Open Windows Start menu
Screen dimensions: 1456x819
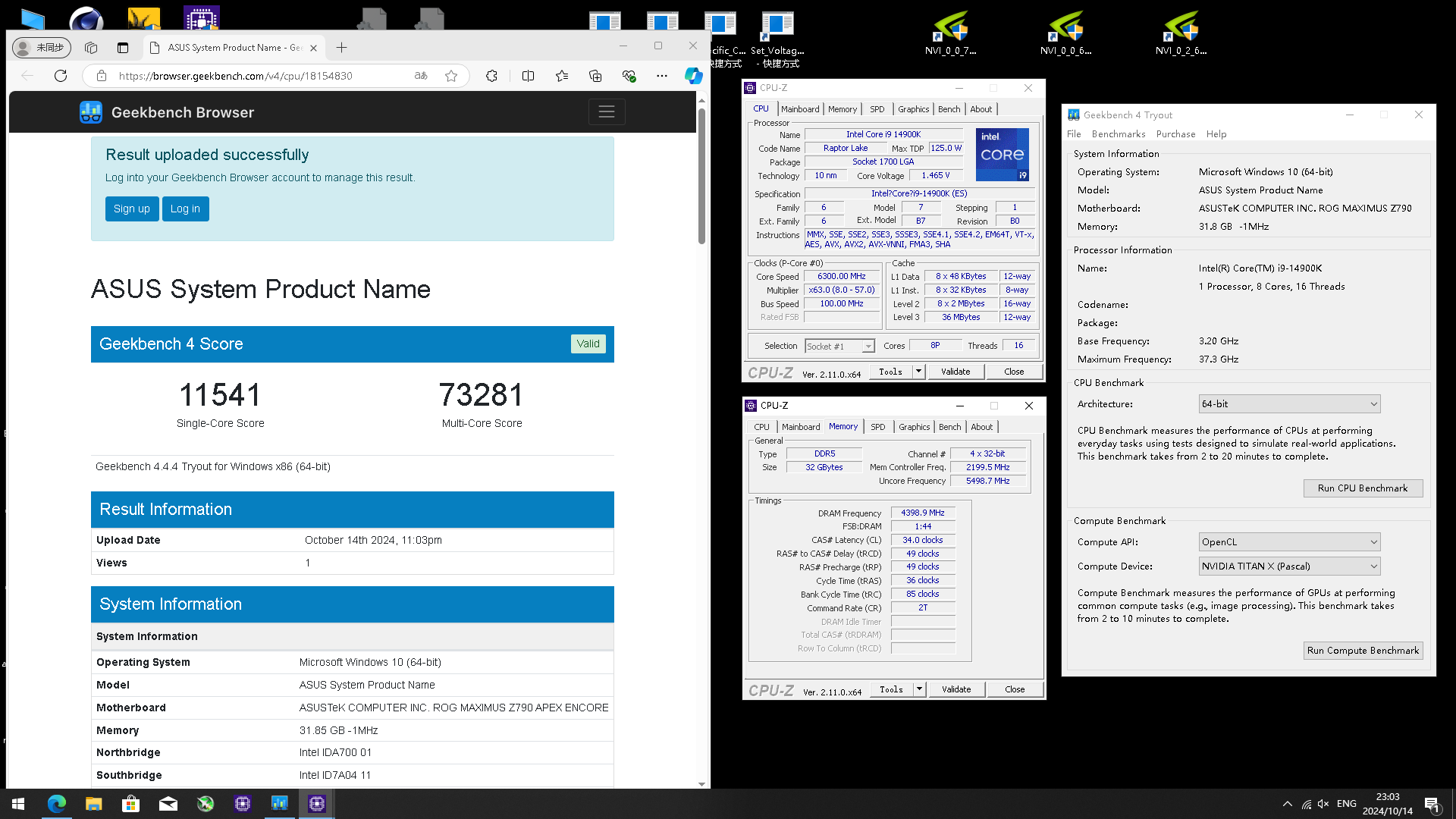(x=18, y=804)
